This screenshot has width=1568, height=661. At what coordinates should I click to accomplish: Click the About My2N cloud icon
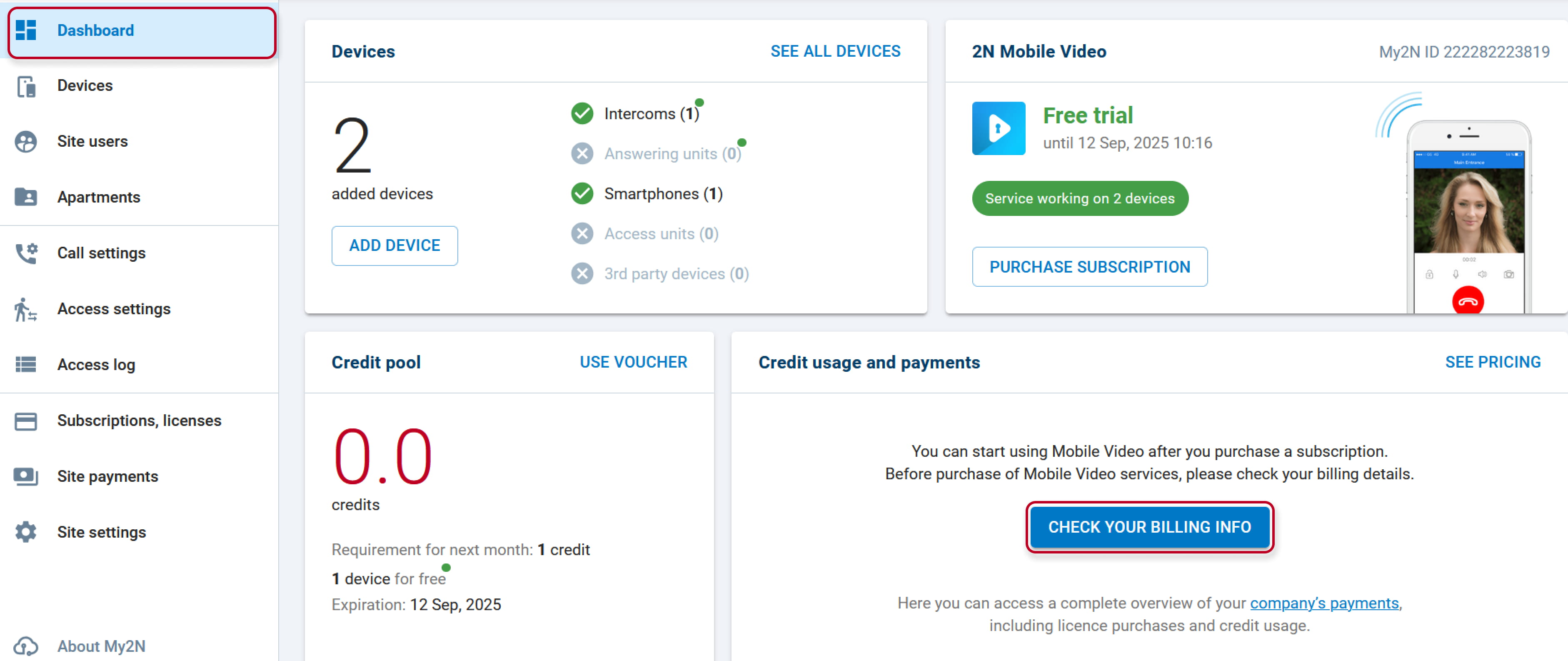(25, 646)
